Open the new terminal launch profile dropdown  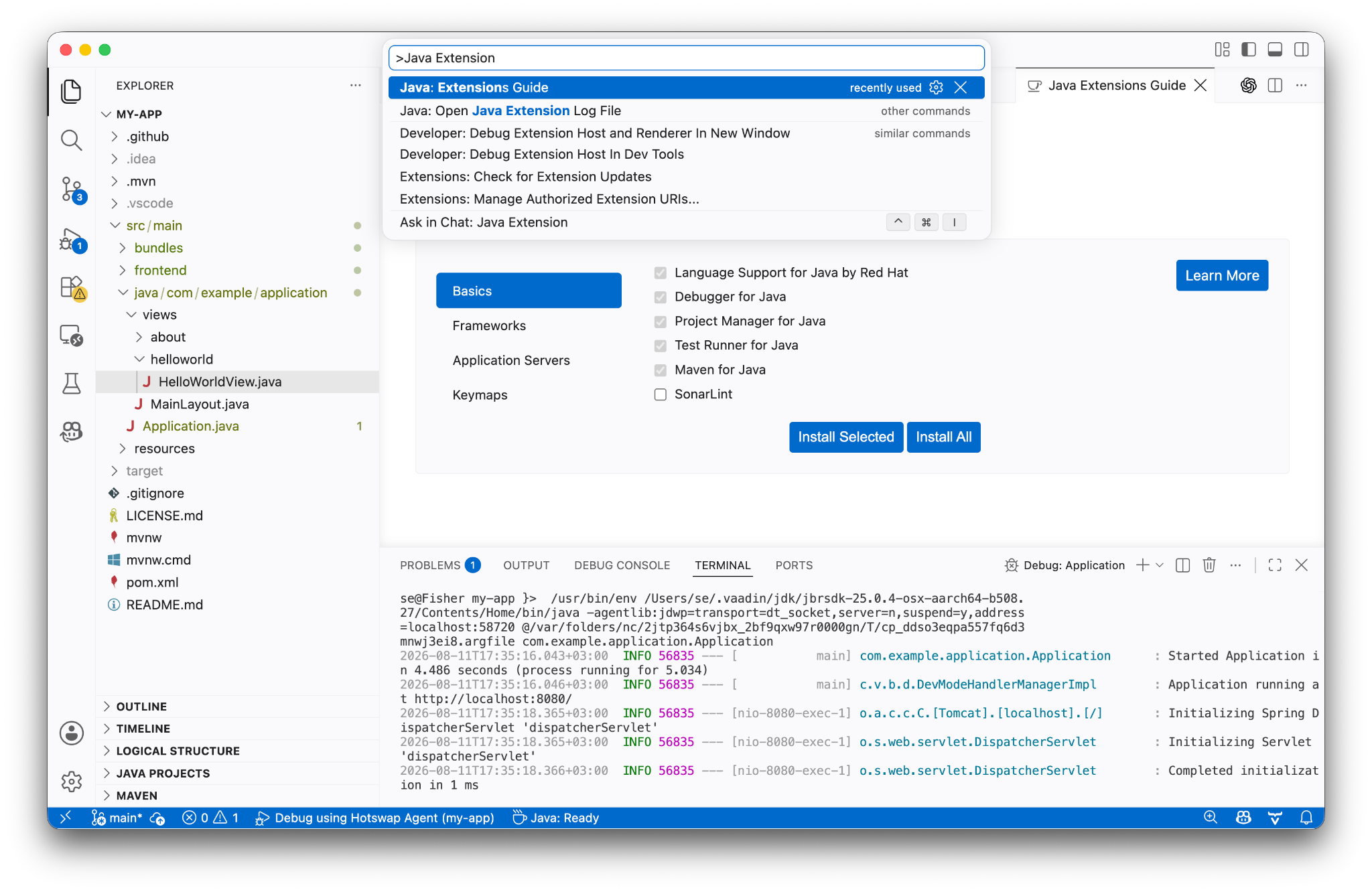(1160, 565)
